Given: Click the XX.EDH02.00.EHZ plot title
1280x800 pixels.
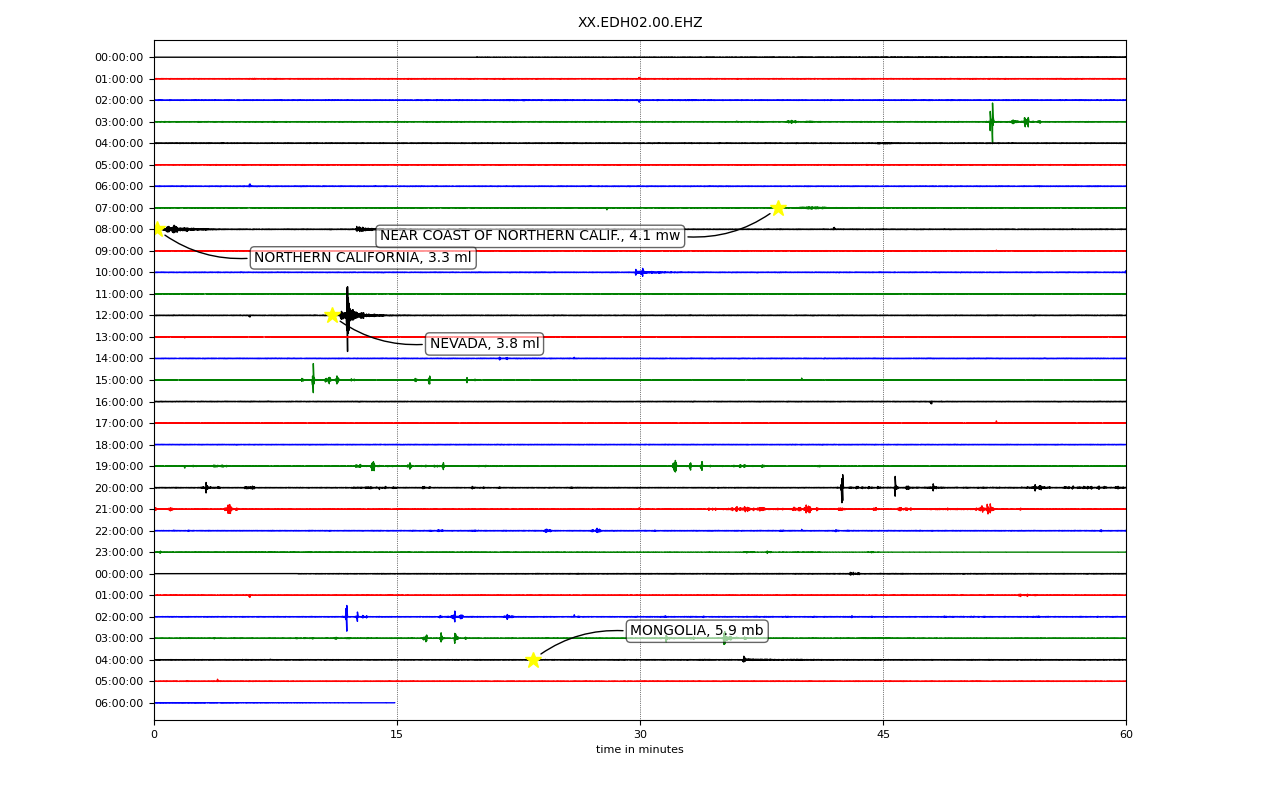Looking at the screenshot, I should point(640,23).
